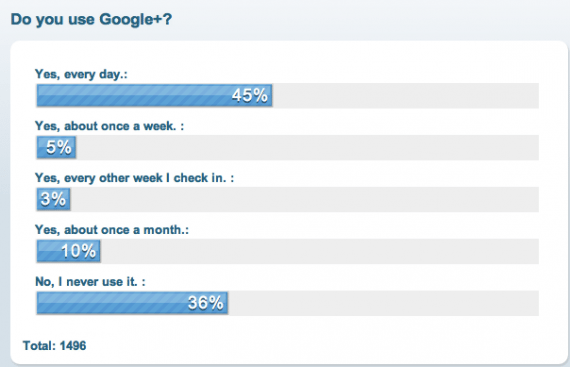Click the gray track of the once a week bar
This screenshot has width=570, height=367.
[x=308, y=148]
